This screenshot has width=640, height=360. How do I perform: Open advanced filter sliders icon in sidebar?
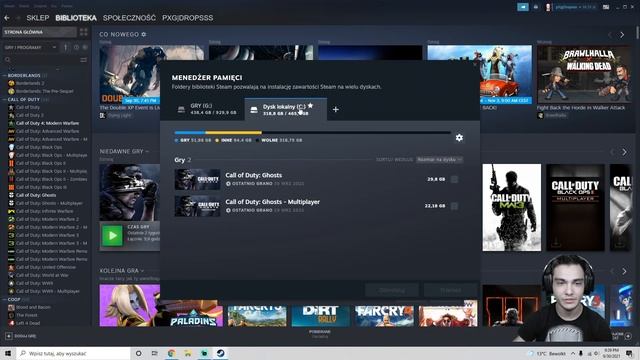pos(84,60)
